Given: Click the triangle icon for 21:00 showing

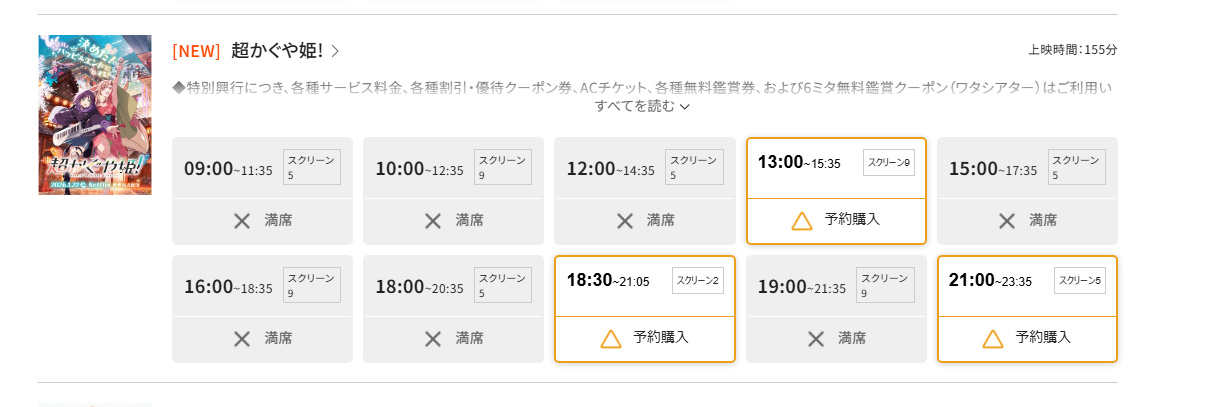Looking at the screenshot, I should tap(993, 339).
